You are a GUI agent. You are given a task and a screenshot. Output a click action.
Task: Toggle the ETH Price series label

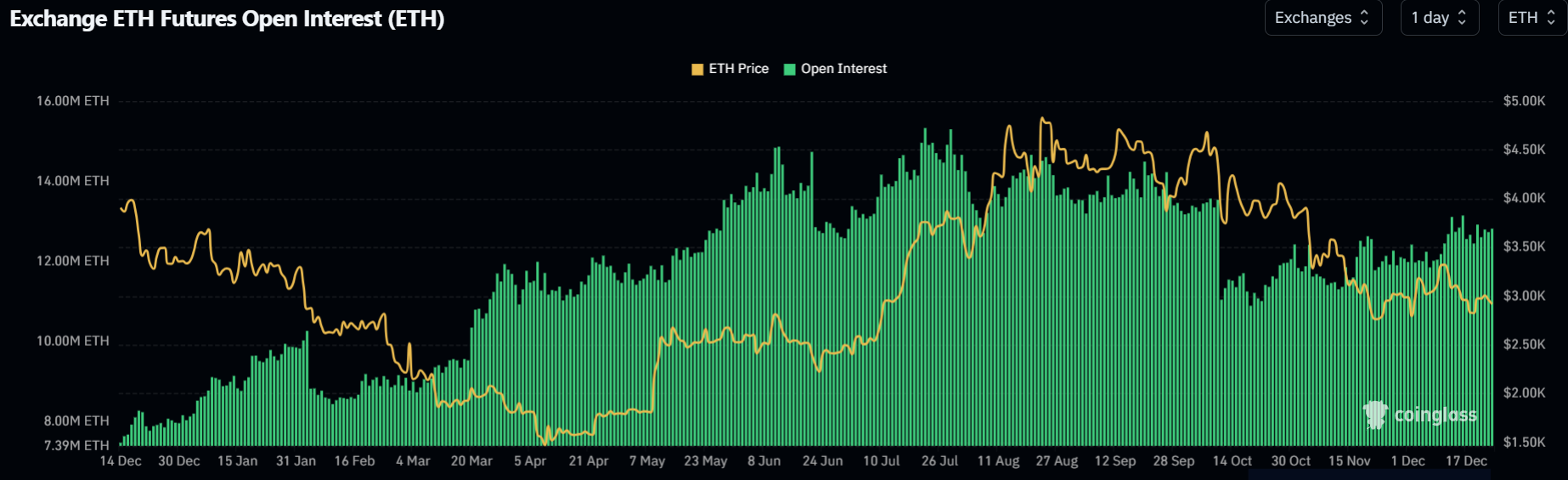(x=738, y=69)
